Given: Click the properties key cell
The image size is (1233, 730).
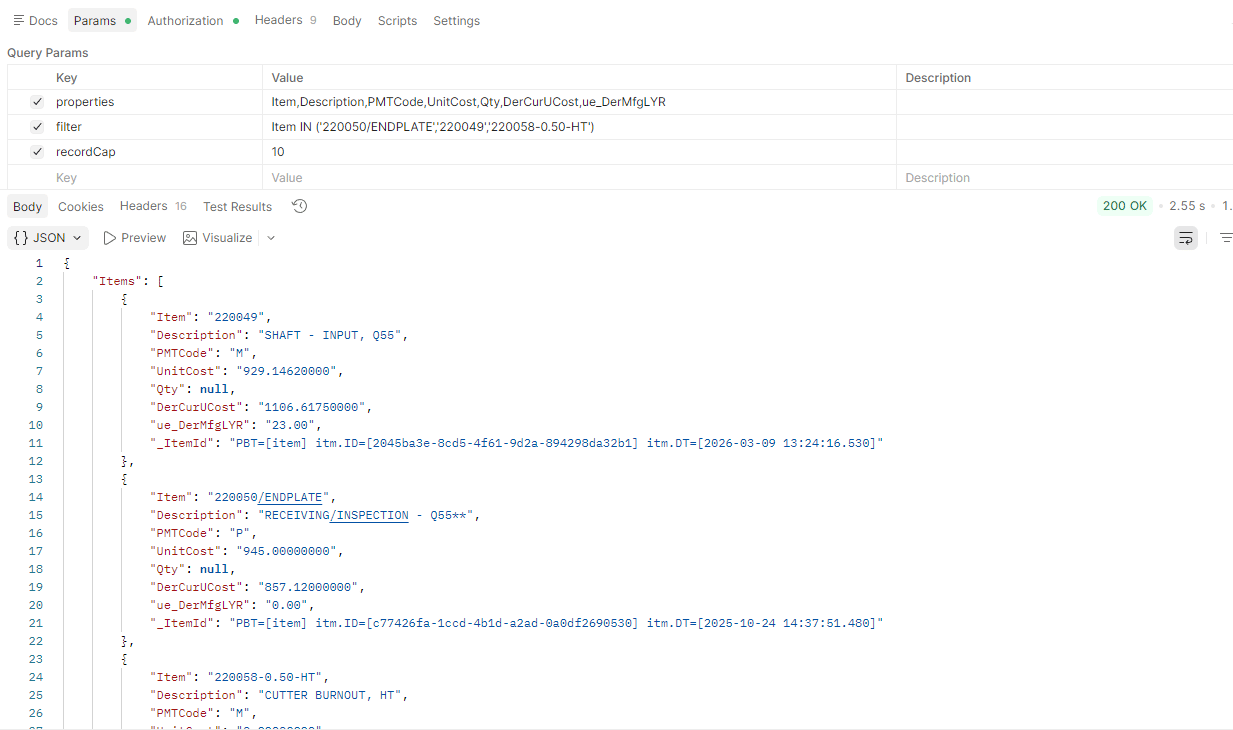Looking at the screenshot, I should pos(157,102).
